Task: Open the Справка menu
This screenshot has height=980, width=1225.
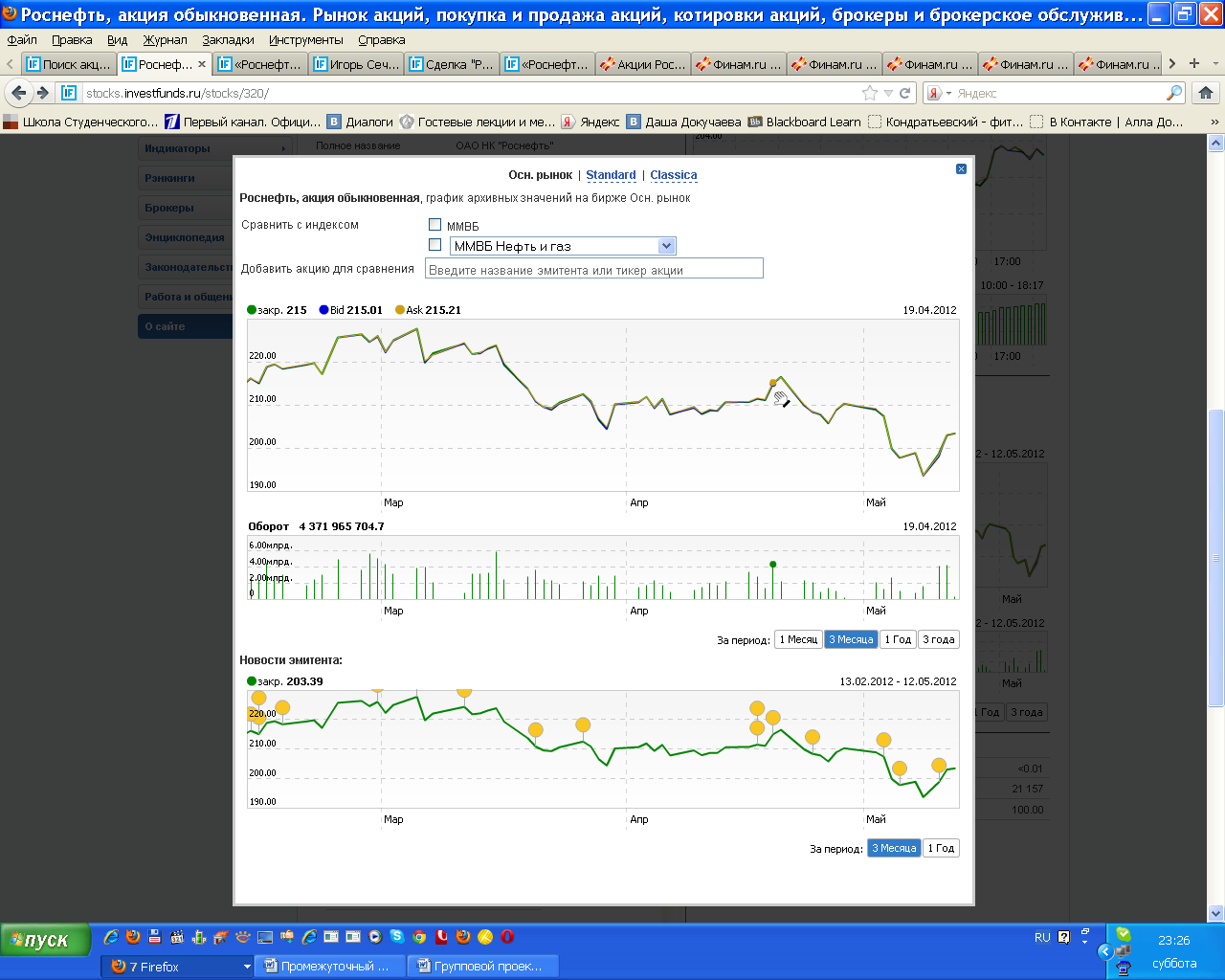Action: coord(381,39)
